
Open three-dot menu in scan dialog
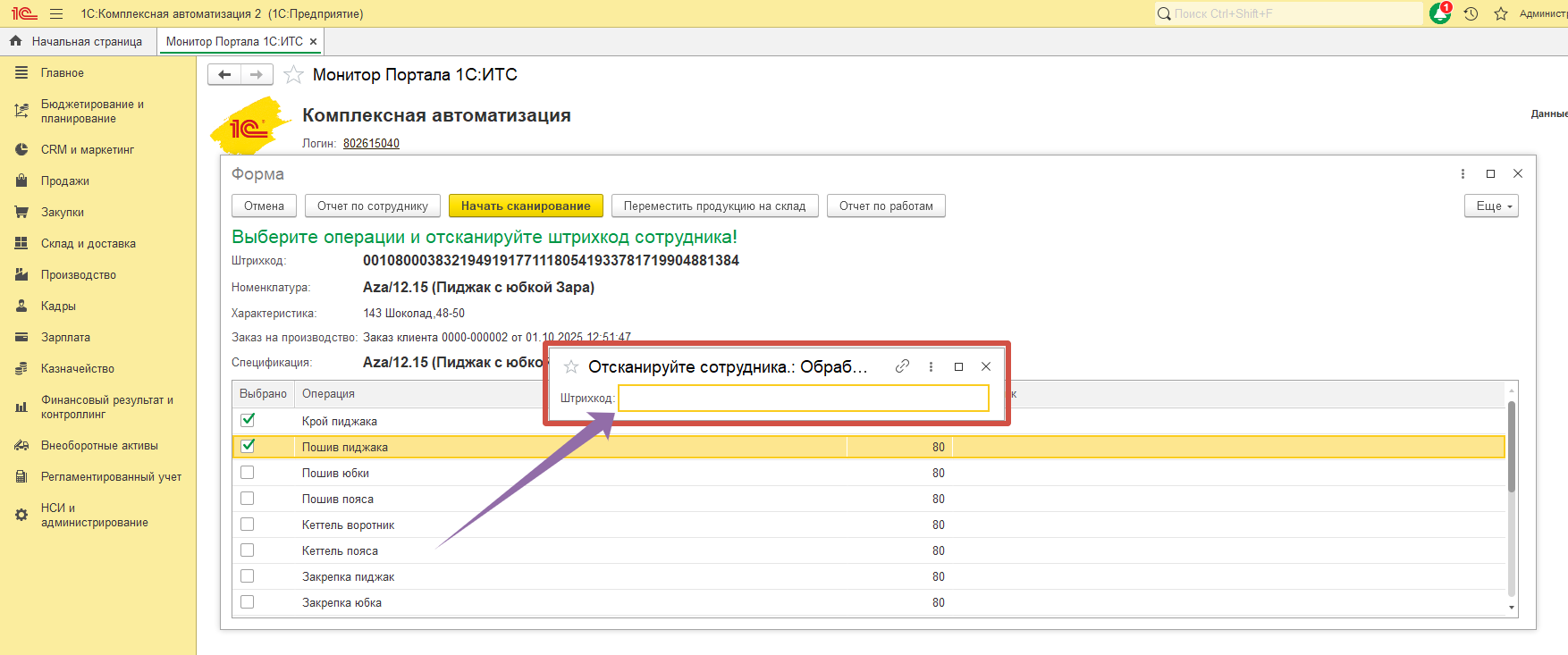[931, 366]
